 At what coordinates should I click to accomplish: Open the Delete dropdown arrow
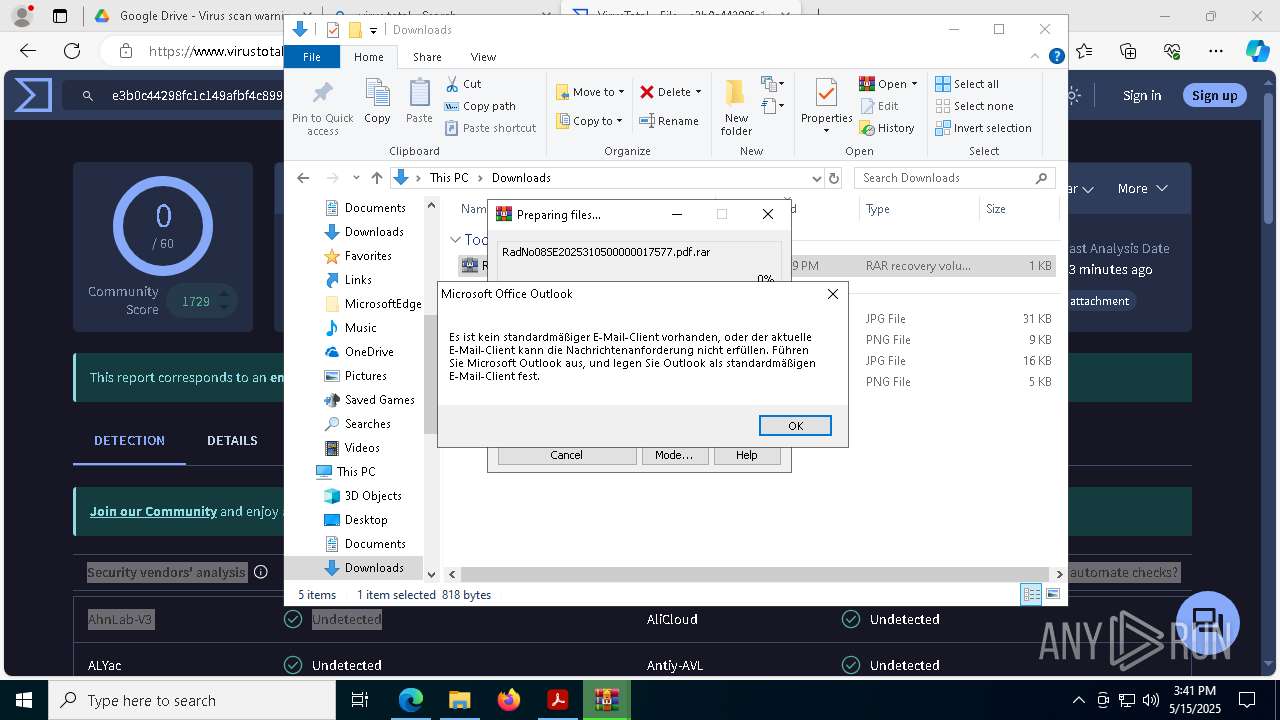point(698,92)
